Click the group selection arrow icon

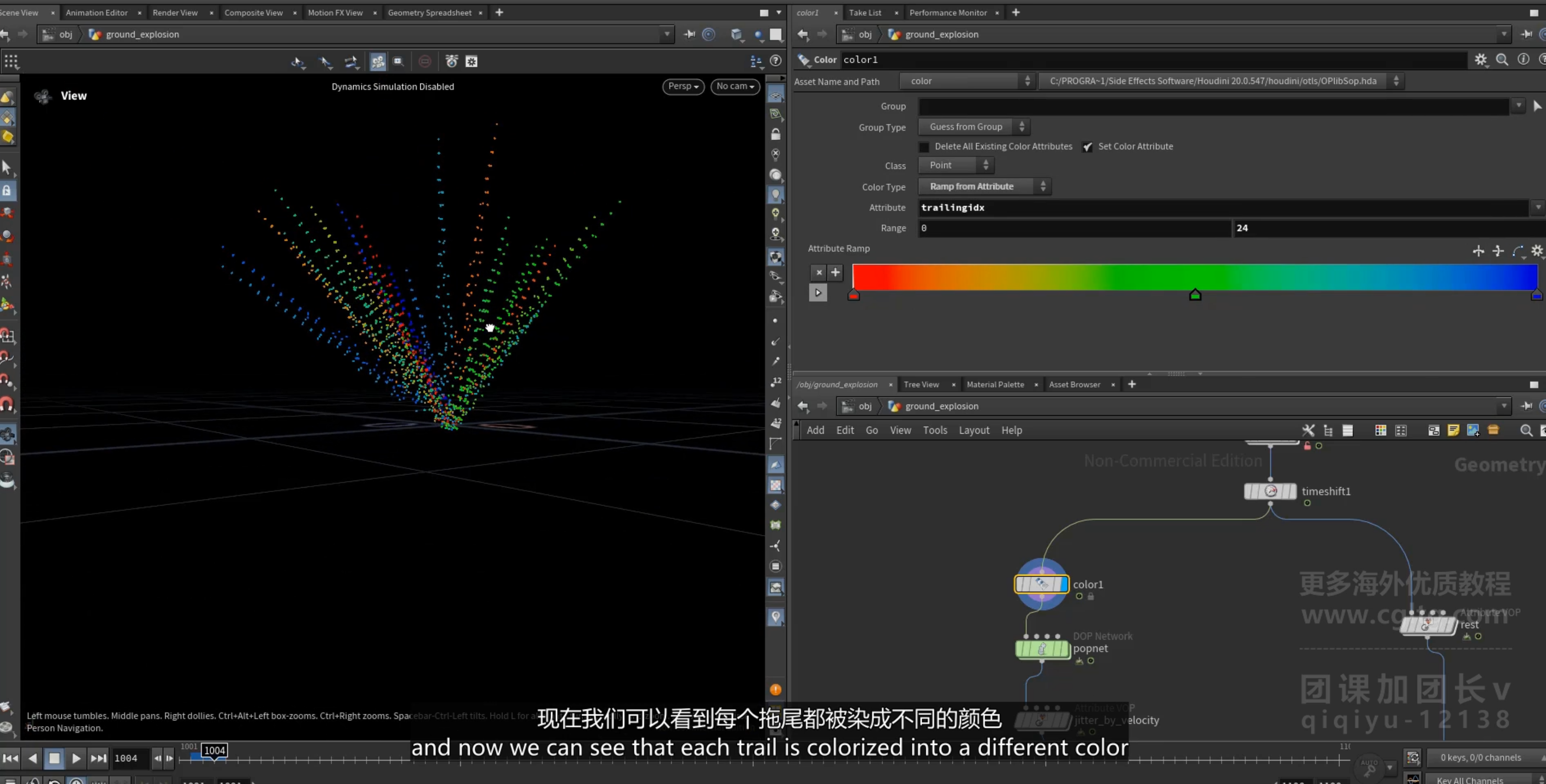click(x=1537, y=106)
